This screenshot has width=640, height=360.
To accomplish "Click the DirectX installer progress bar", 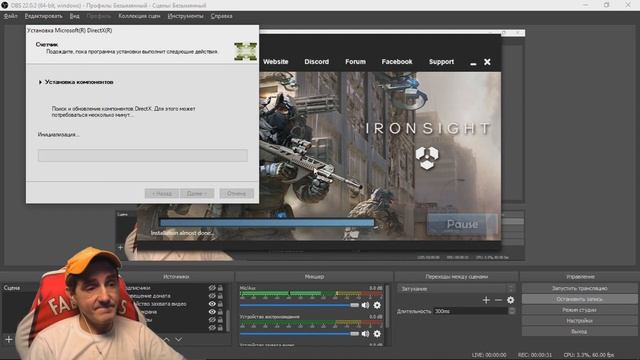I will (143, 156).
